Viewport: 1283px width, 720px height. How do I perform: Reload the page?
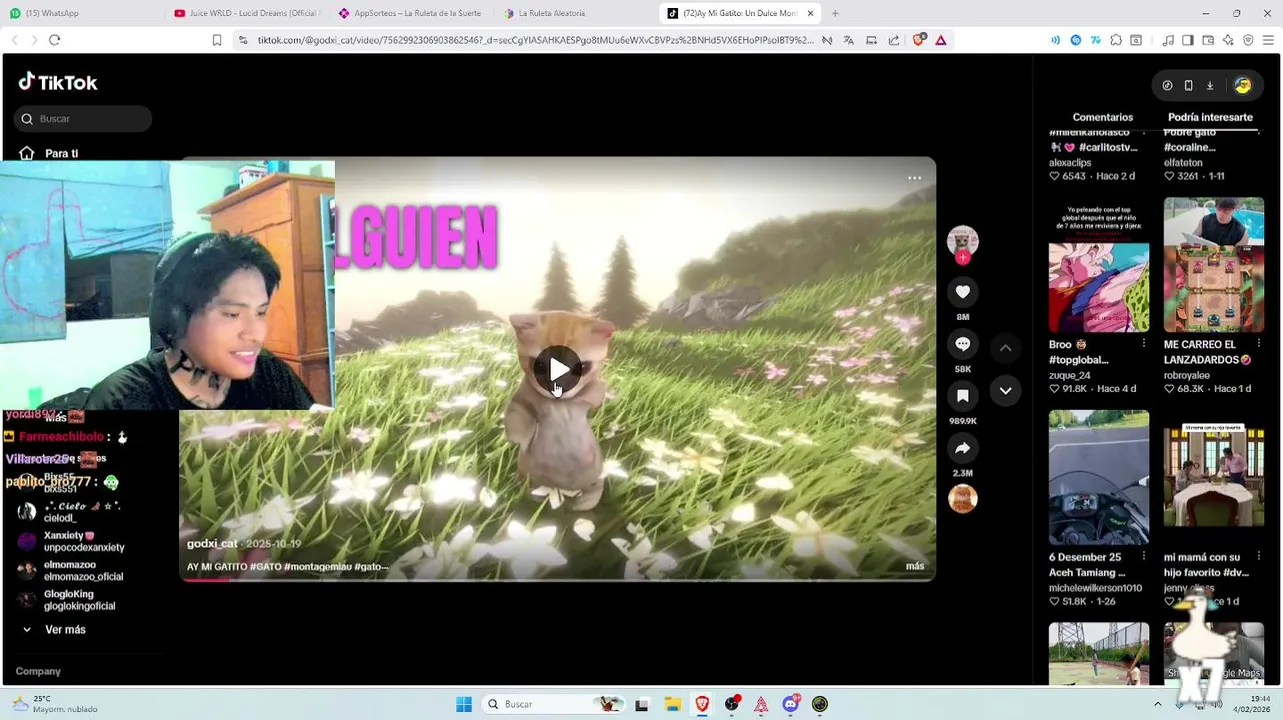click(54, 40)
